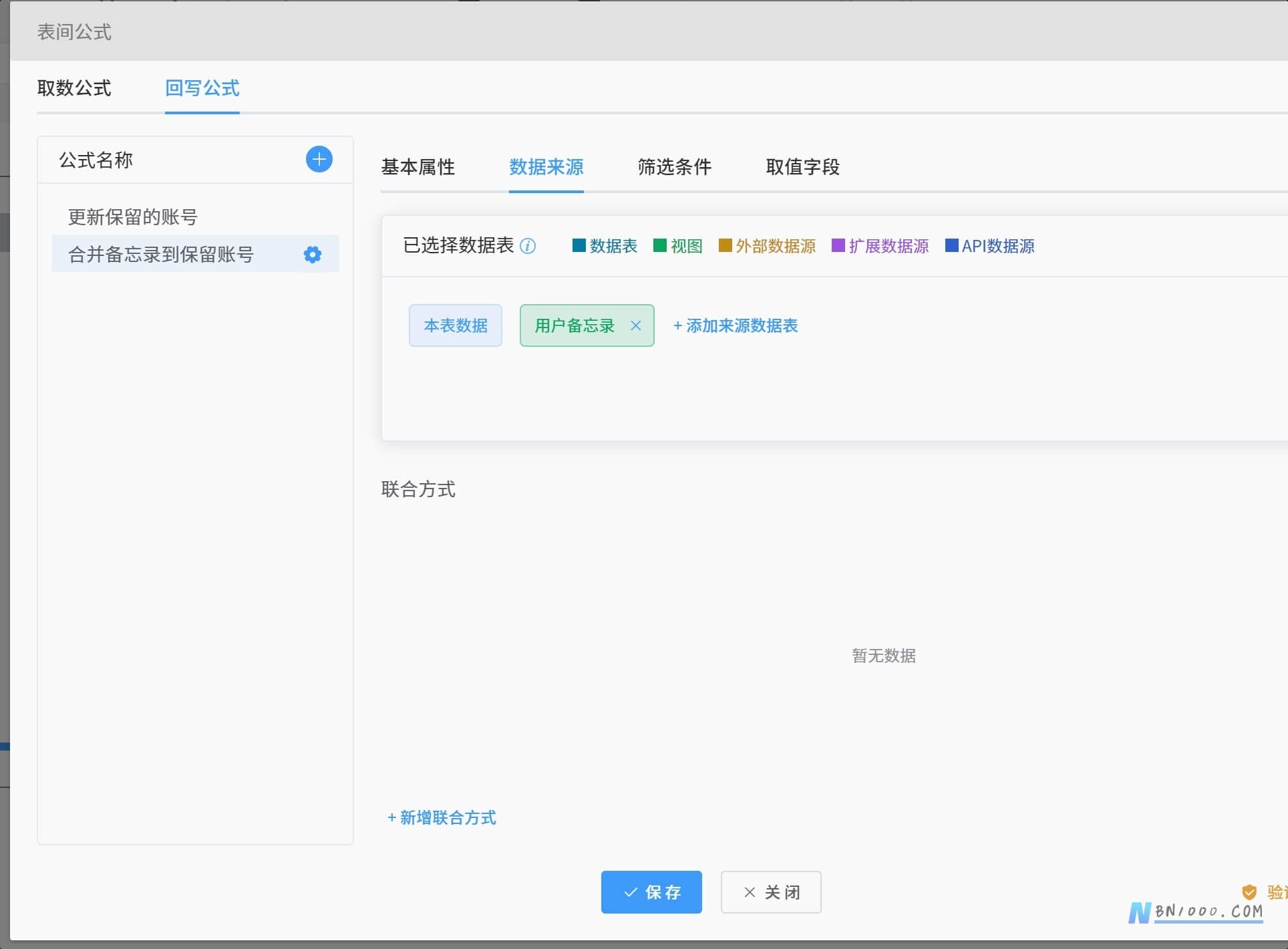The image size is (1288, 949).
Task: Switch to 取数公式 tab
Action: (74, 88)
